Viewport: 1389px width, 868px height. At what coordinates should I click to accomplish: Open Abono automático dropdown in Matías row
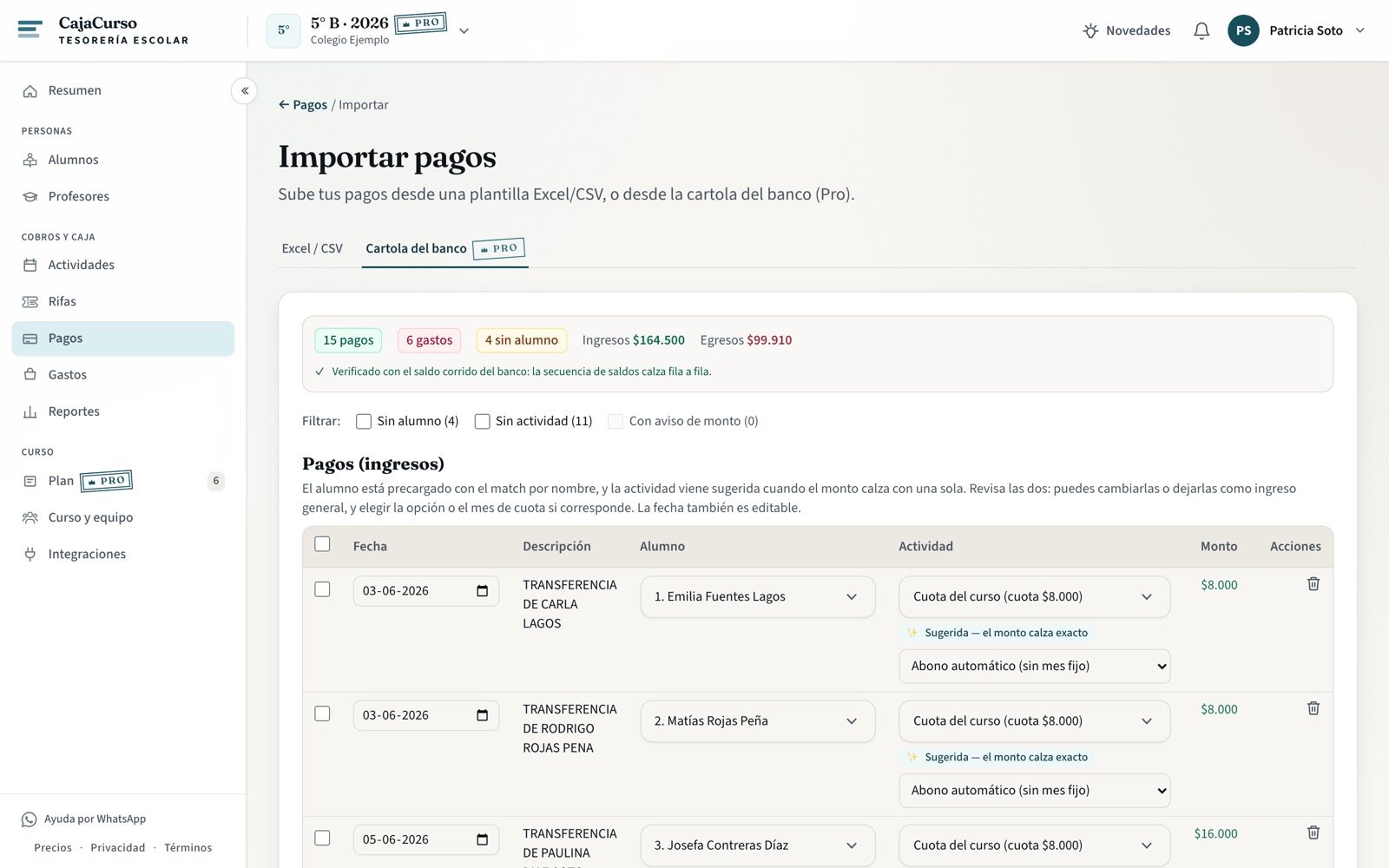tap(1034, 791)
